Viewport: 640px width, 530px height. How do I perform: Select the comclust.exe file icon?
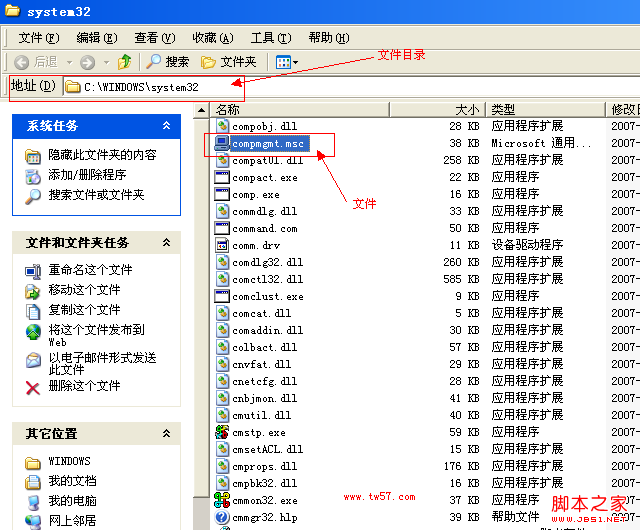222,296
